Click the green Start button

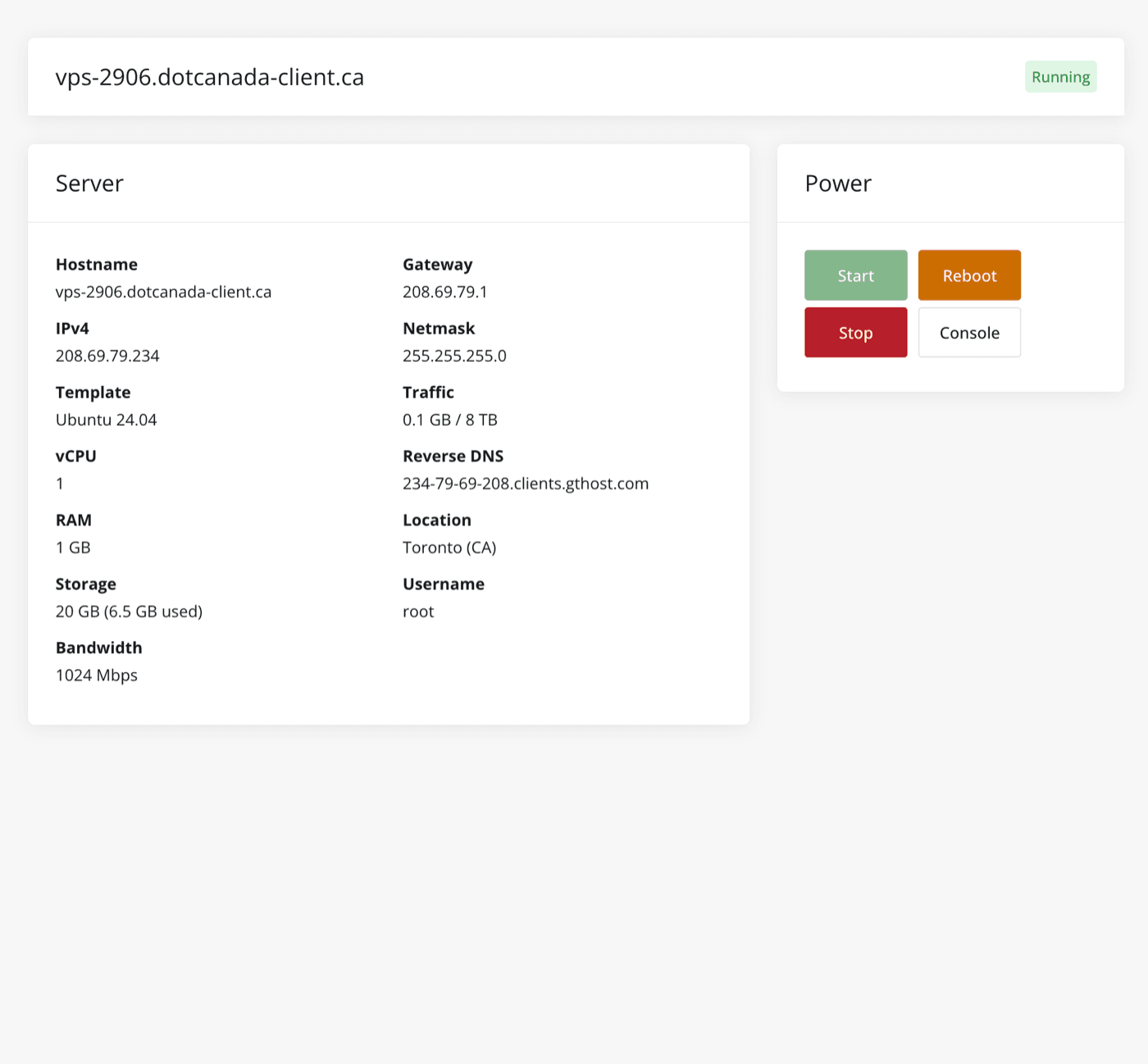click(855, 275)
